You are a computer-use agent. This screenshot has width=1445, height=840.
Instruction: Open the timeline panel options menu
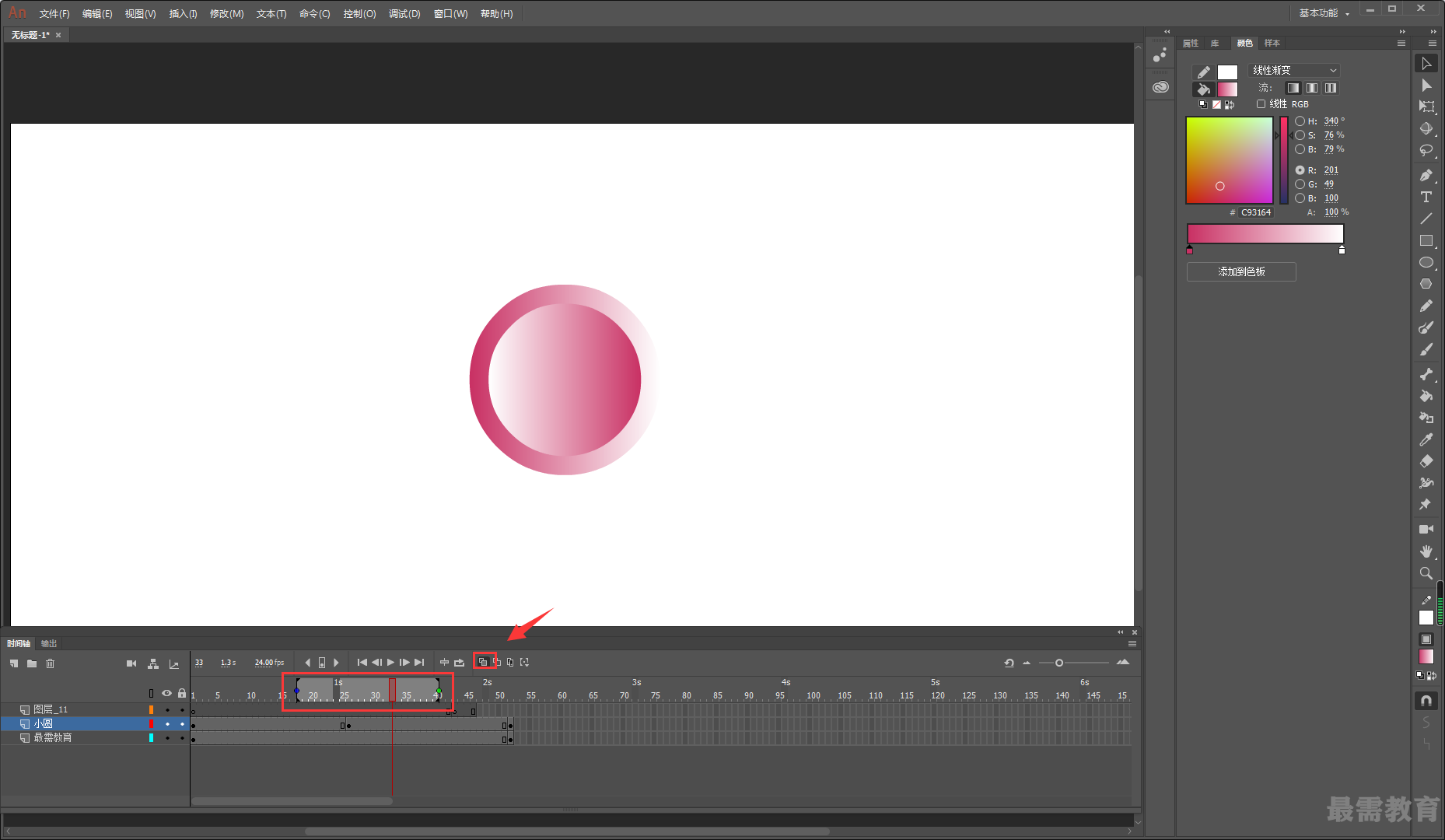[1132, 643]
